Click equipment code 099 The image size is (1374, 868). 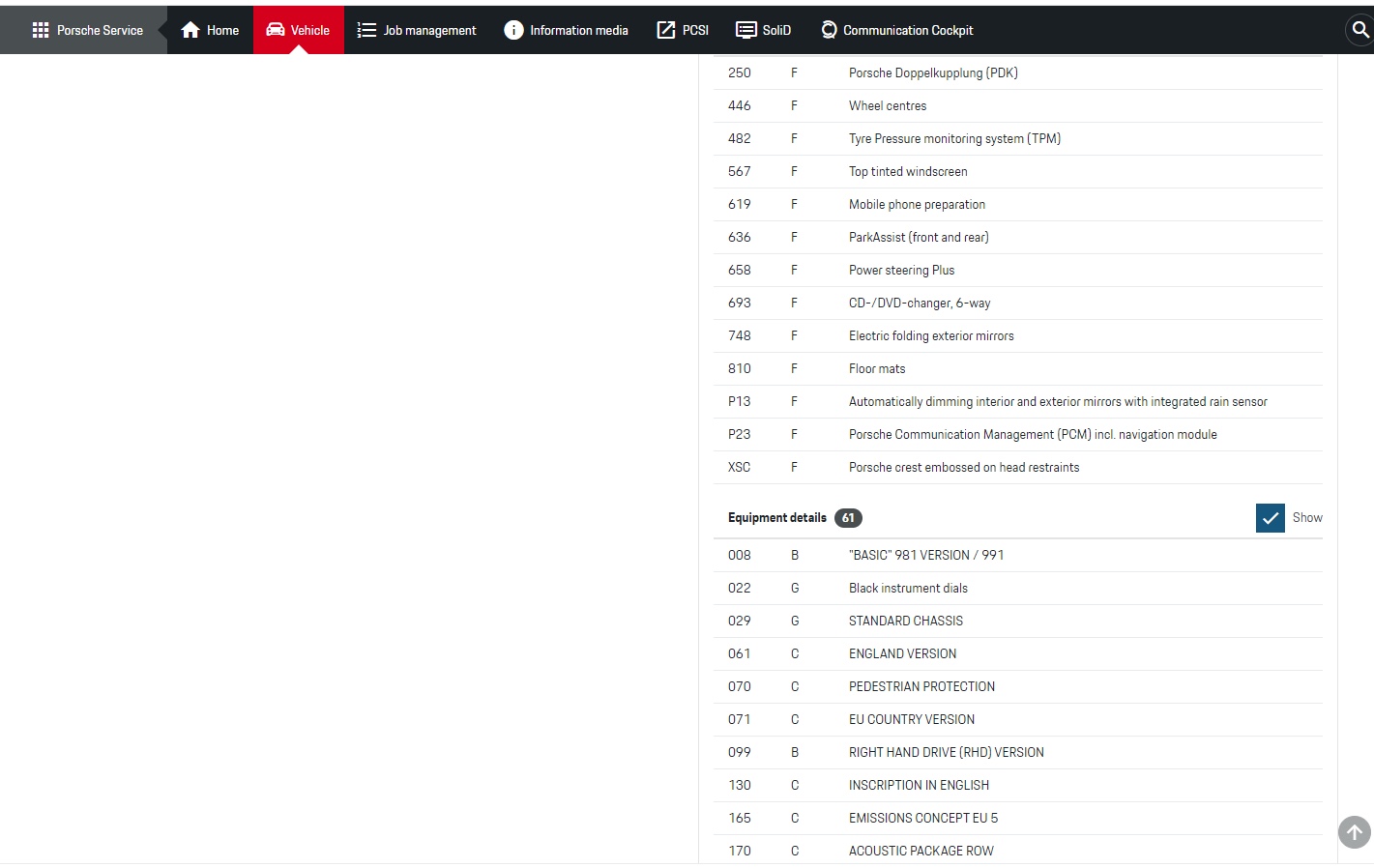[740, 752]
